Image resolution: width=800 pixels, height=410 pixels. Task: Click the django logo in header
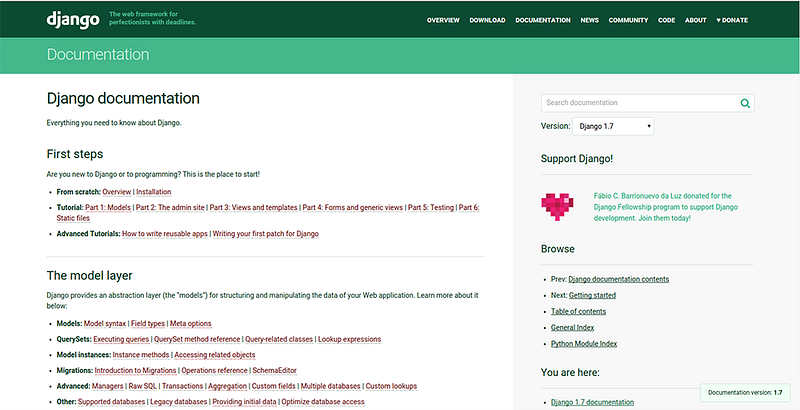click(x=73, y=20)
